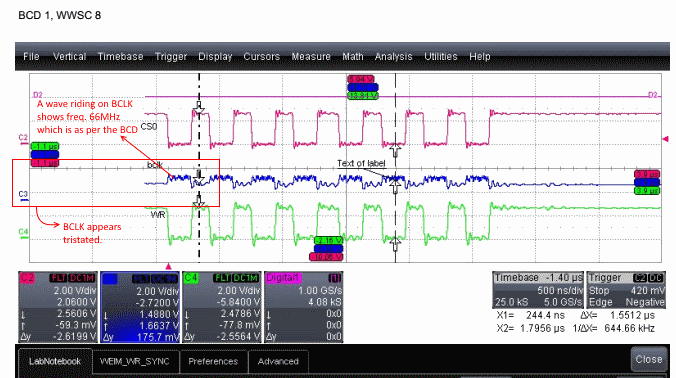676x378 pixels.
Task: Switch to the Preferences tab
Action: pos(213,361)
